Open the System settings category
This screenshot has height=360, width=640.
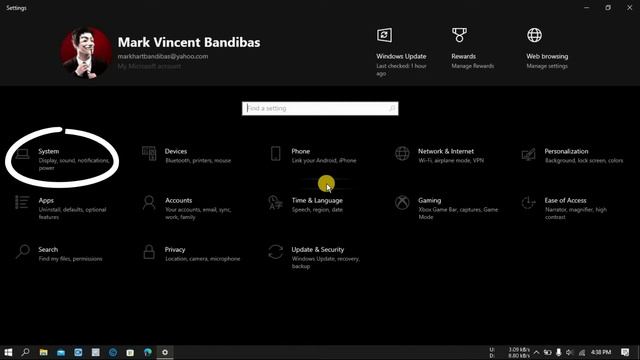click(62, 159)
